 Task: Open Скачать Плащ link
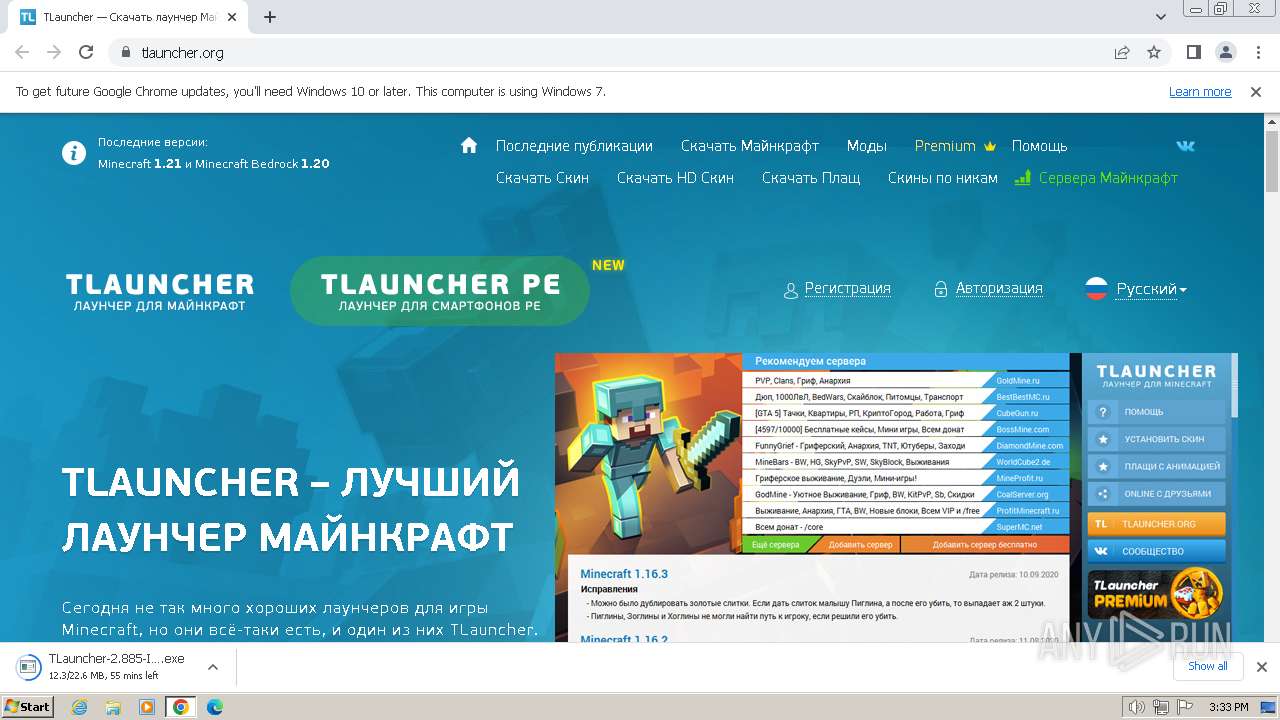pos(811,178)
